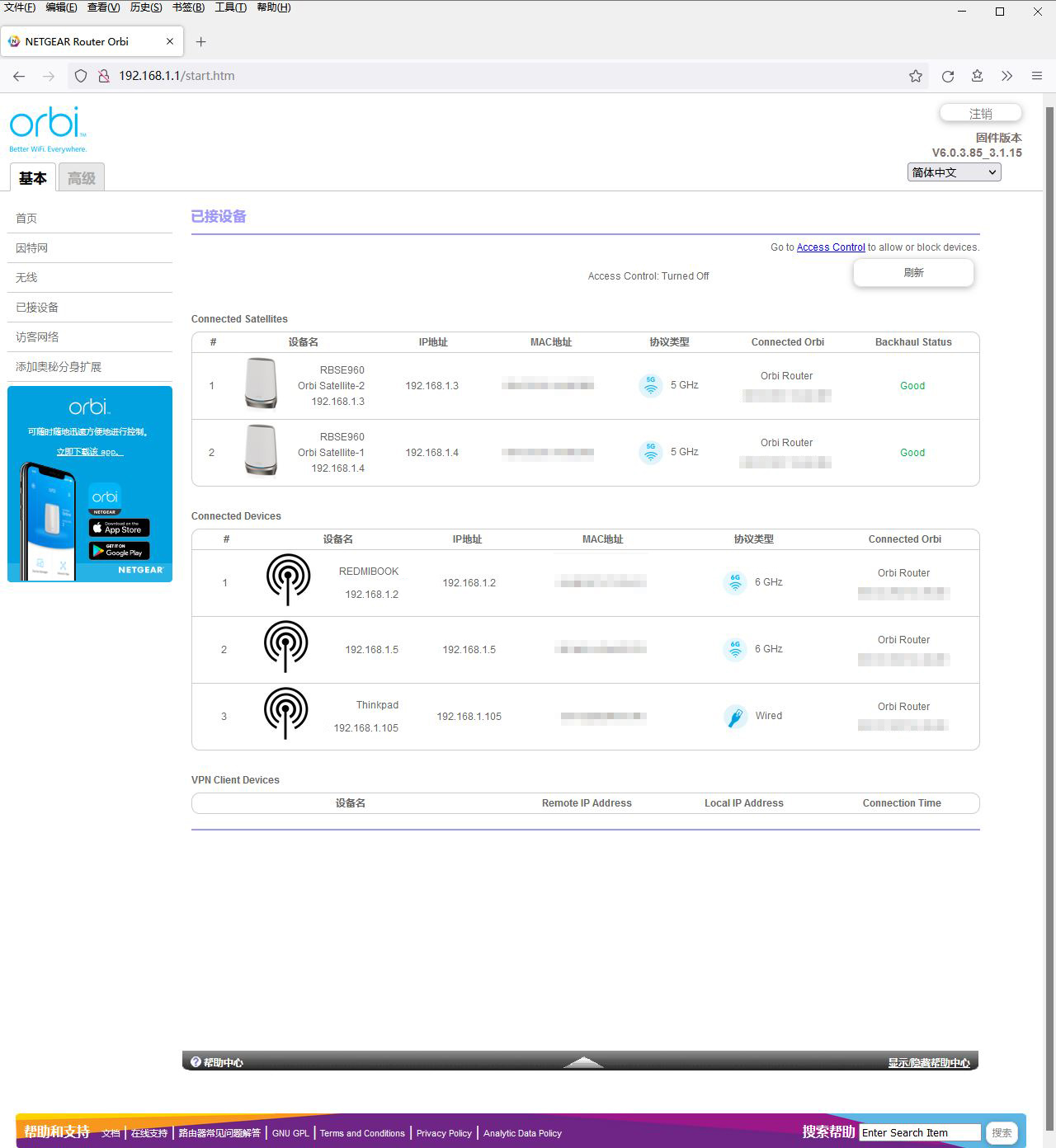Click the antenna icon for device 192.168.1.5

pyautogui.click(x=285, y=647)
